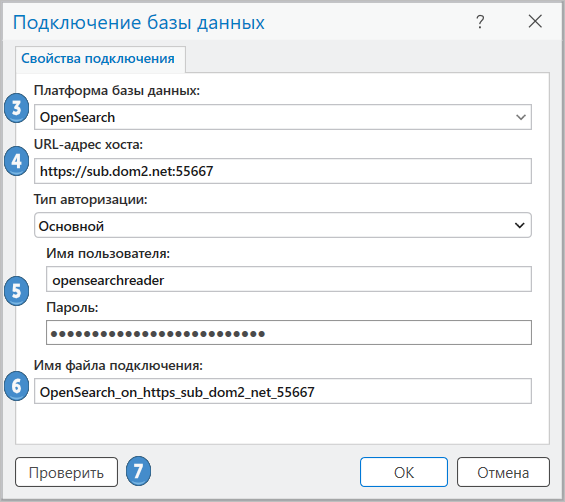Click the connection file name field
Viewport: 565px width, 502px height.
coord(282,391)
